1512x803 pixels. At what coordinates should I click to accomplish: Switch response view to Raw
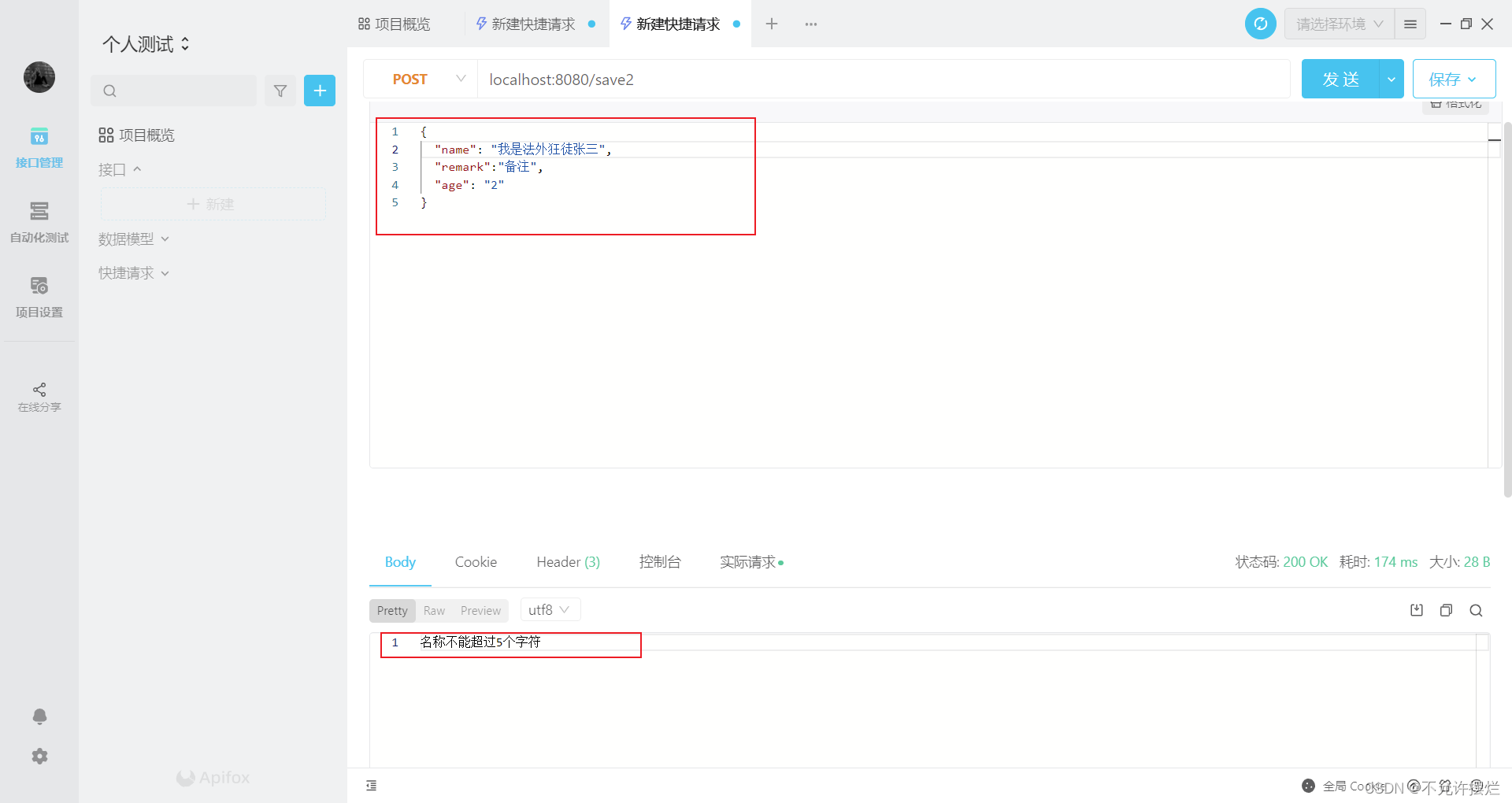[434, 610]
